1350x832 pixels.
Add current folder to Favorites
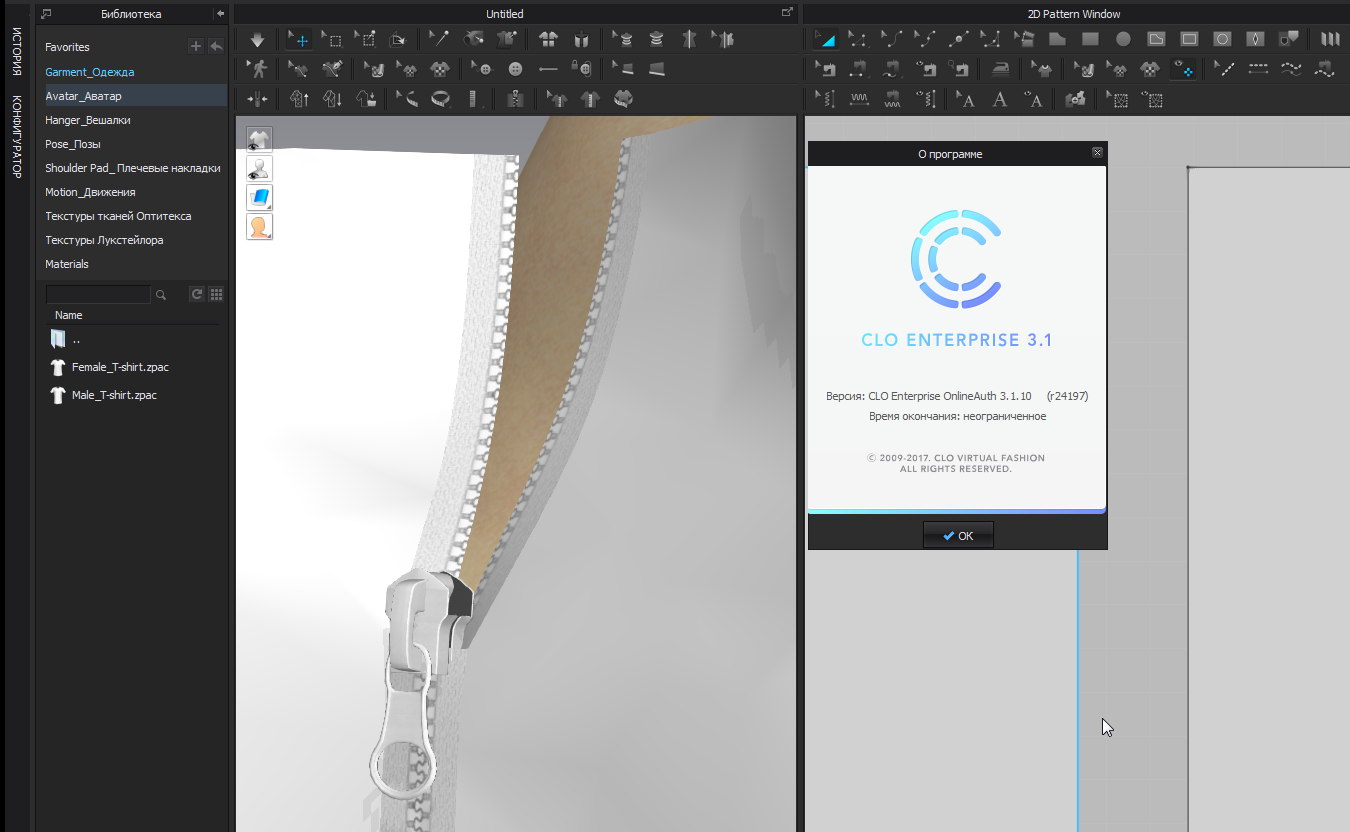[196, 47]
